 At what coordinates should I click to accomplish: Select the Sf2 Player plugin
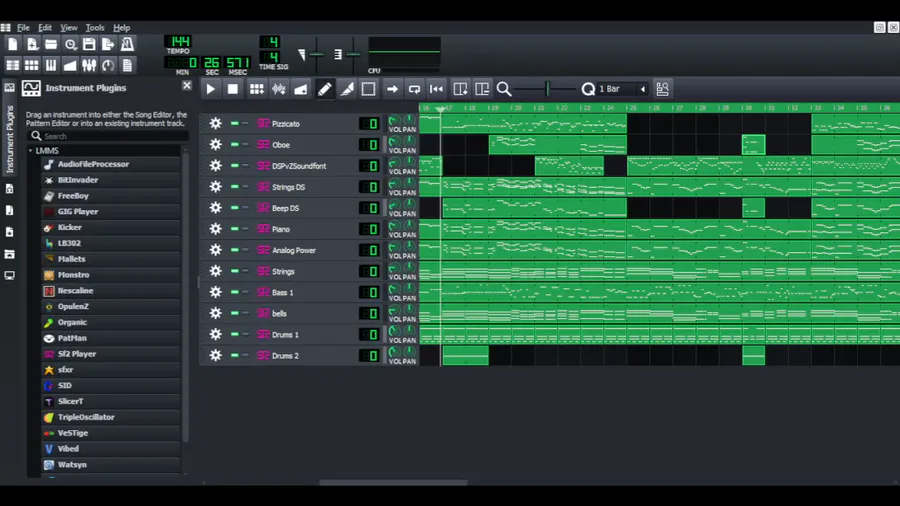[x=111, y=354]
